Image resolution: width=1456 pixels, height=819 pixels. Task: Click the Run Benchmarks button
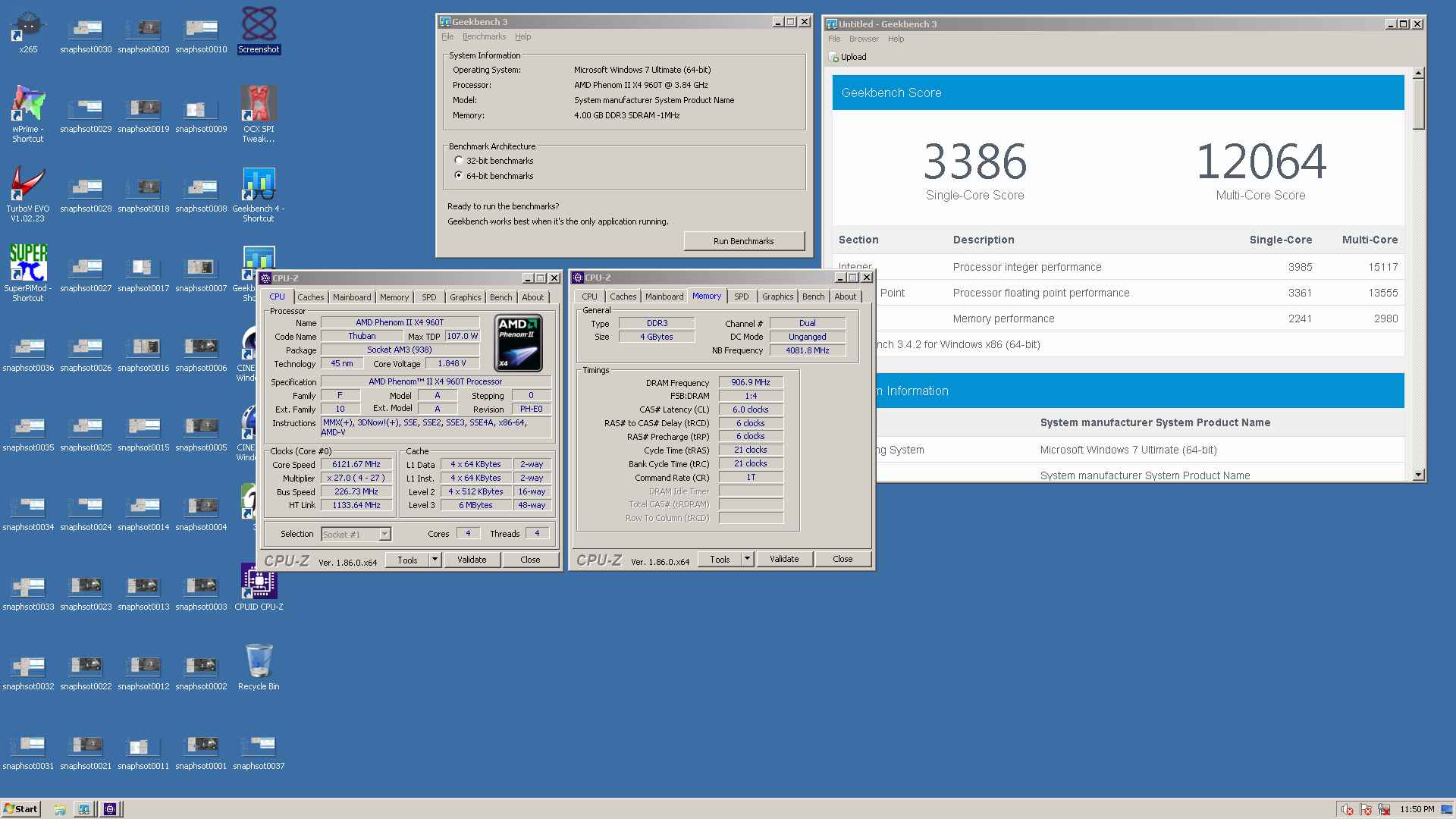tap(743, 241)
